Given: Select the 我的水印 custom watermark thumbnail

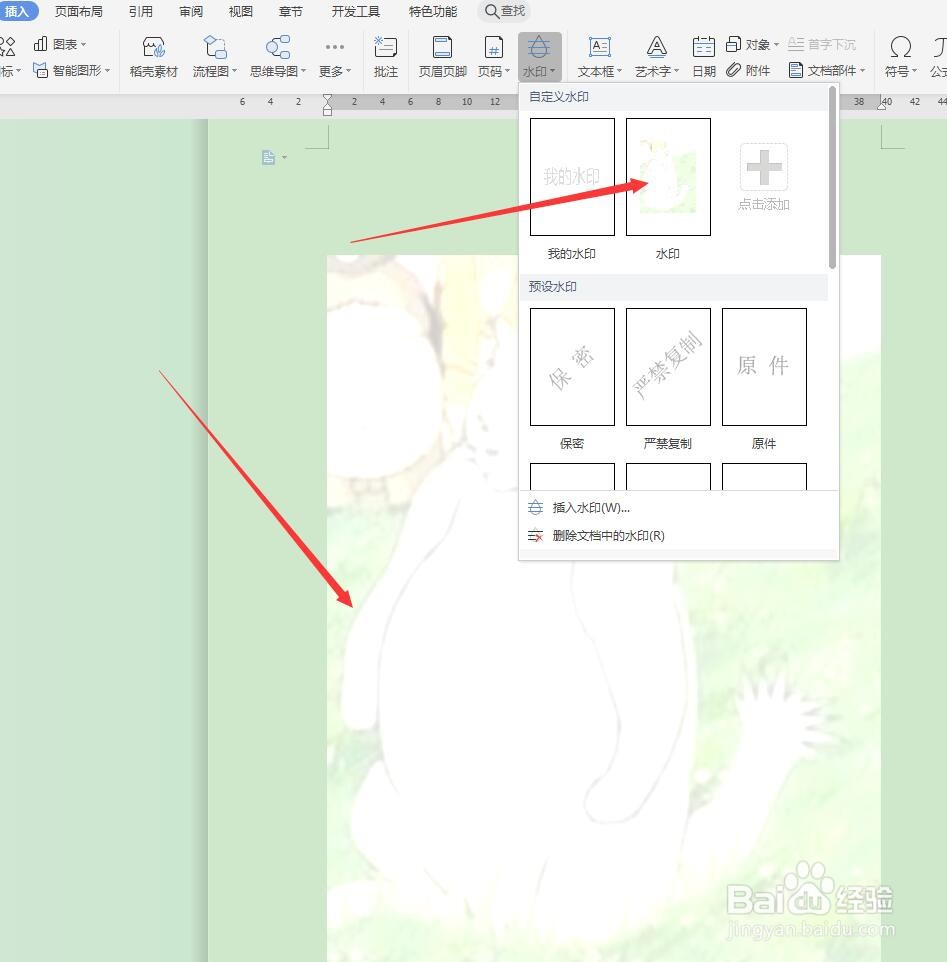Looking at the screenshot, I should pyautogui.click(x=572, y=177).
